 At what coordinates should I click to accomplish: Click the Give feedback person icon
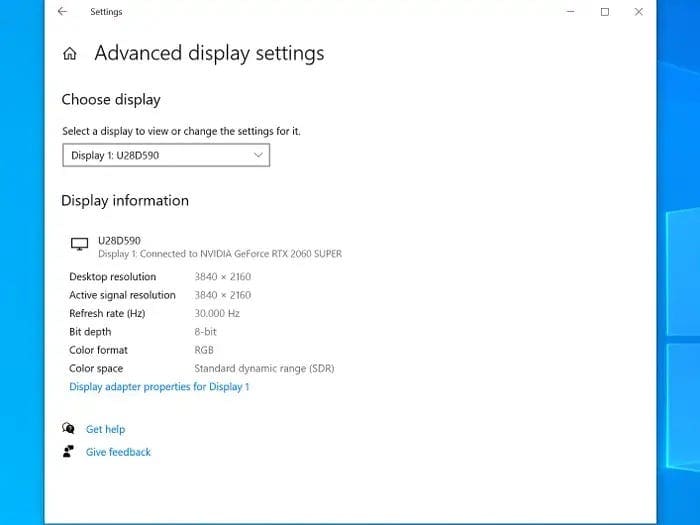pyautogui.click(x=68, y=451)
